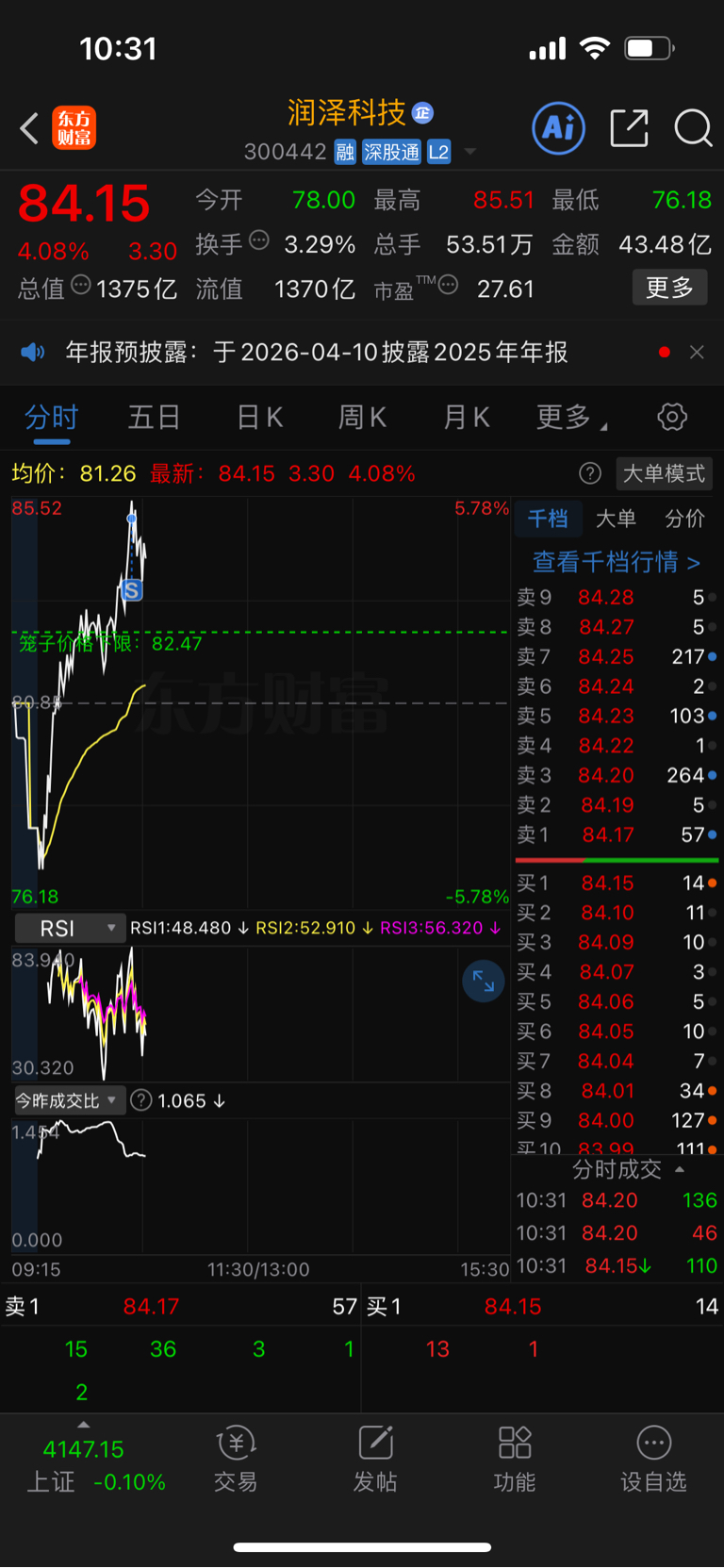Open 查看千档行情 link

pos(617,563)
